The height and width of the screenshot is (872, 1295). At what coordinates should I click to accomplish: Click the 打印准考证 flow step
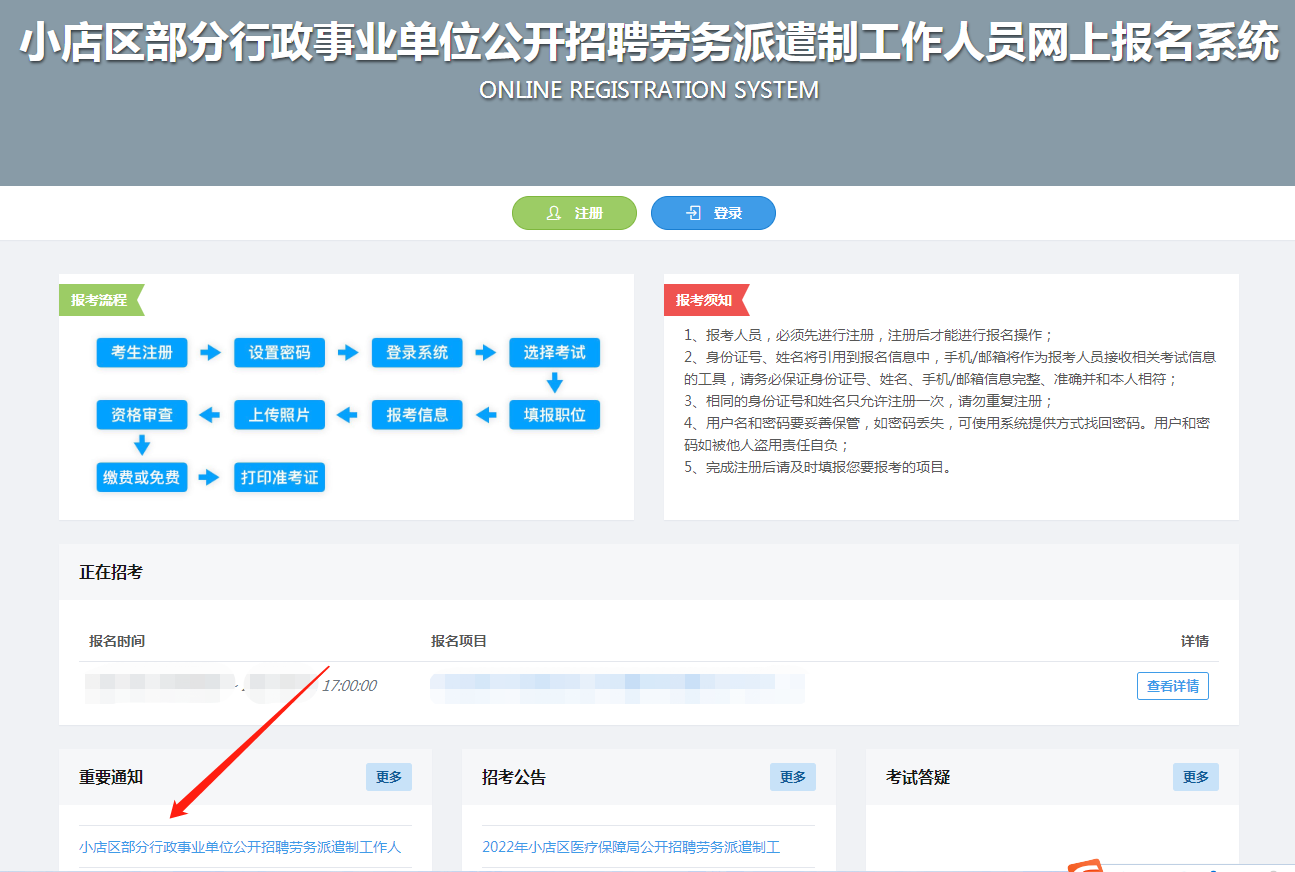(279, 477)
